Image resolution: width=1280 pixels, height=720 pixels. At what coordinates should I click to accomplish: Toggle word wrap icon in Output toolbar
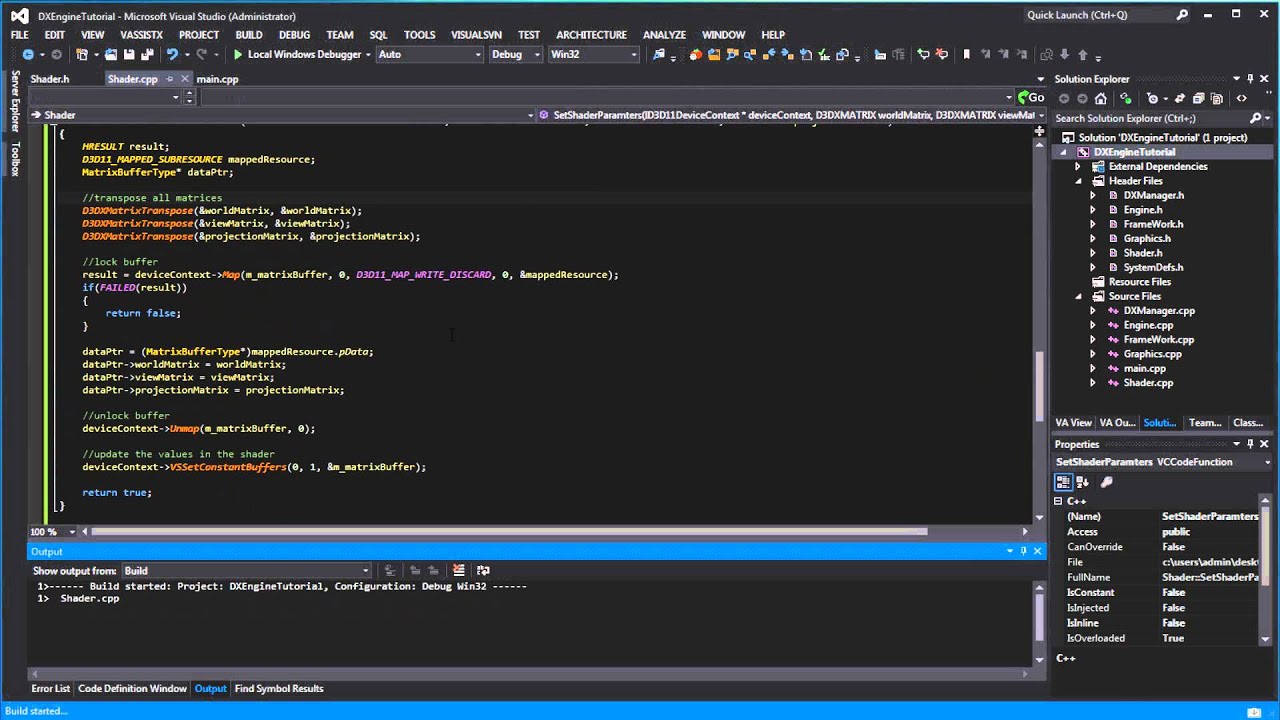(x=484, y=570)
